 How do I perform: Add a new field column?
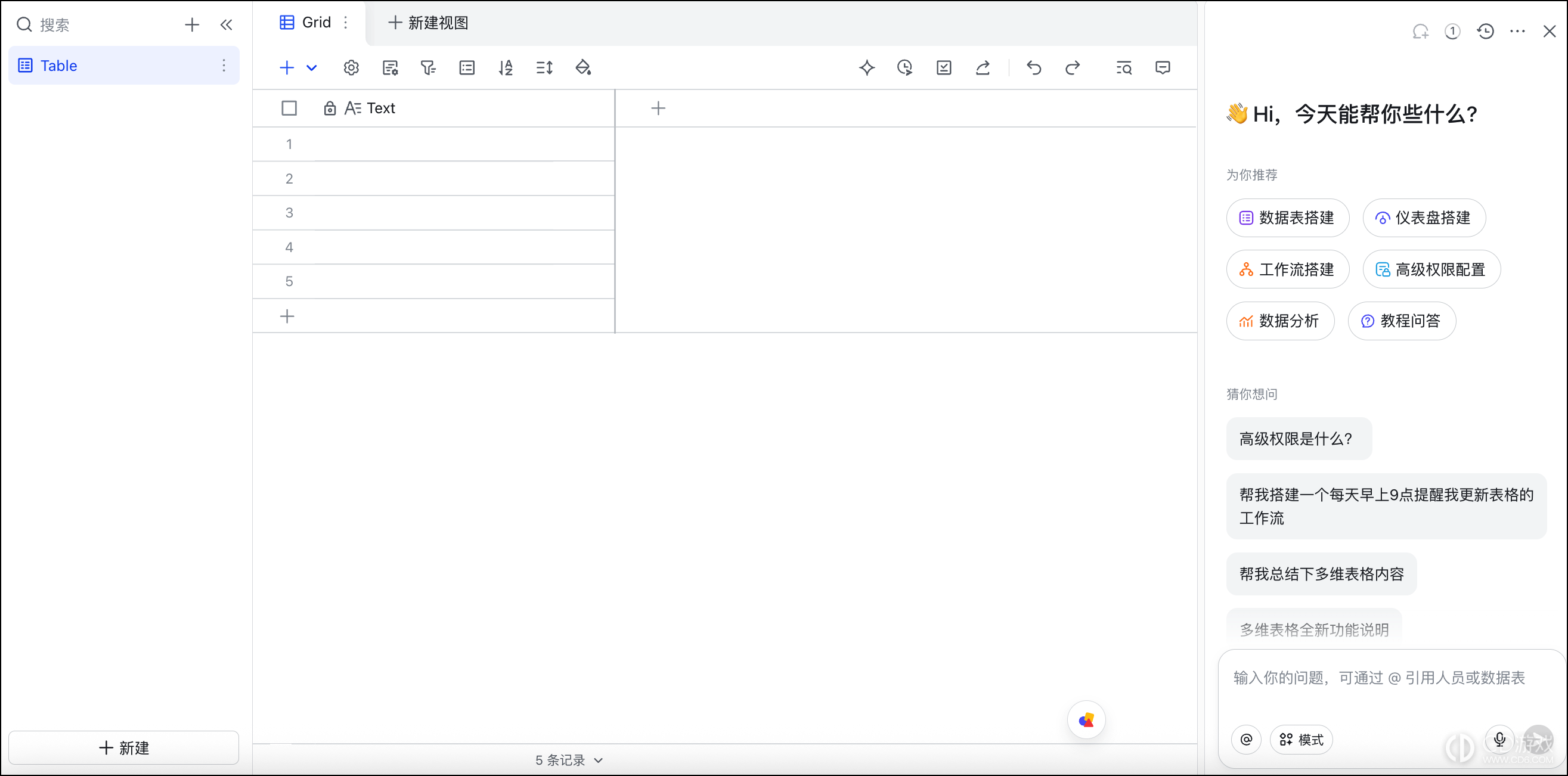pyautogui.click(x=658, y=108)
